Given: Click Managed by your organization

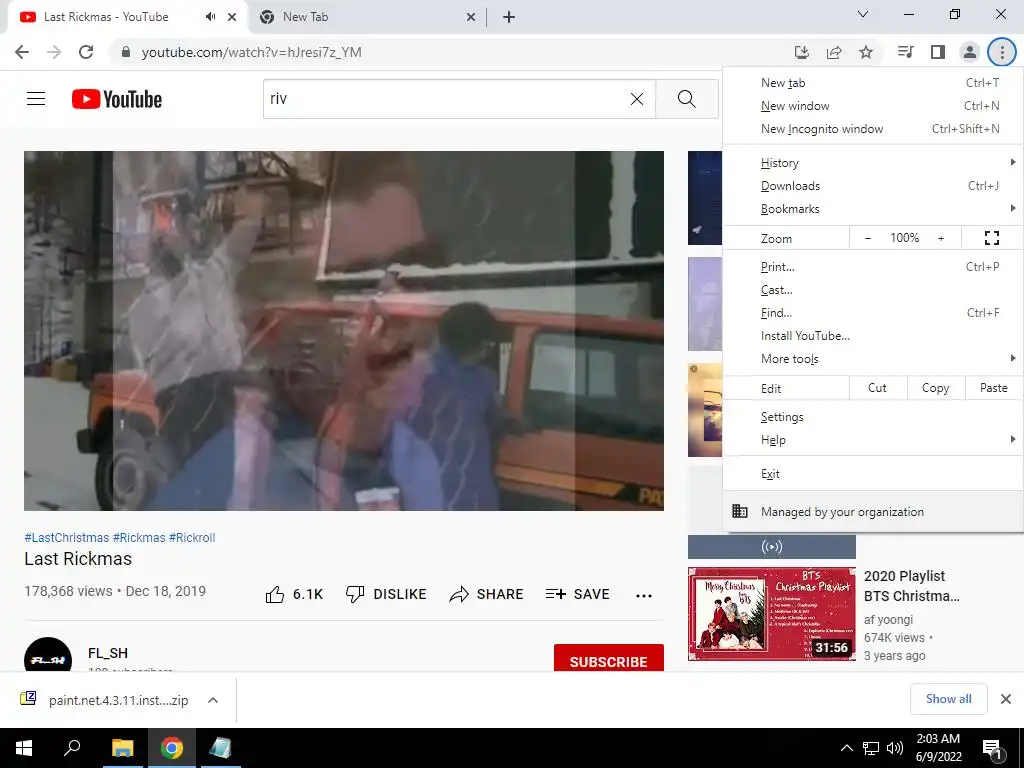Looking at the screenshot, I should pyautogui.click(x=873, y=511).
